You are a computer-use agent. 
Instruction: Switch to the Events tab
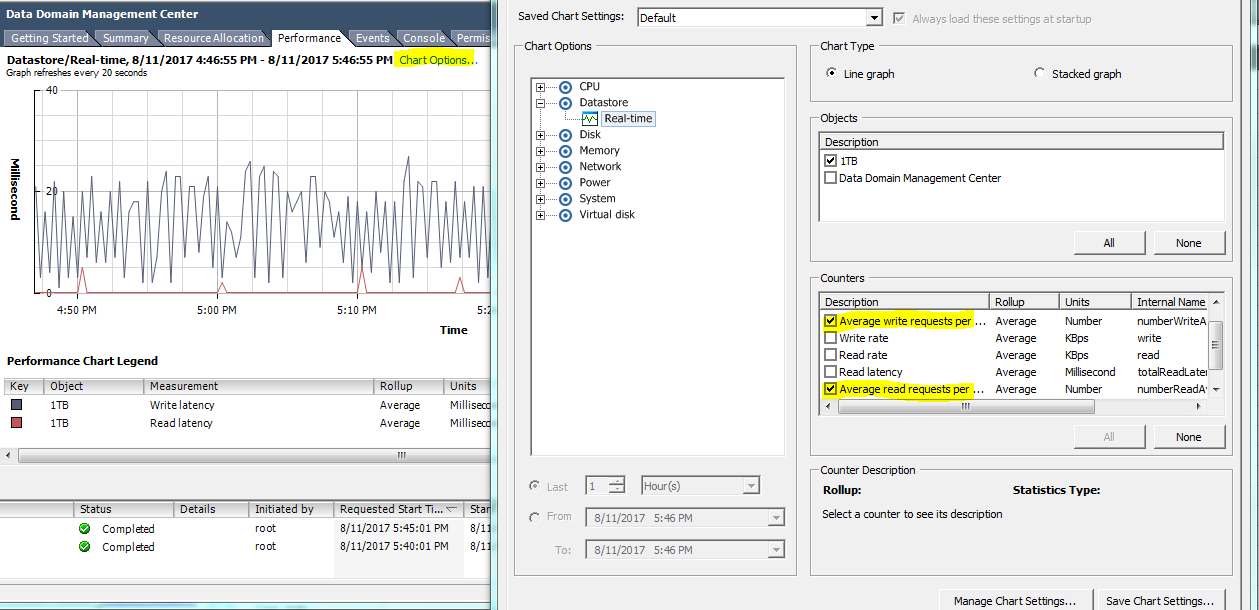(372, 38)
